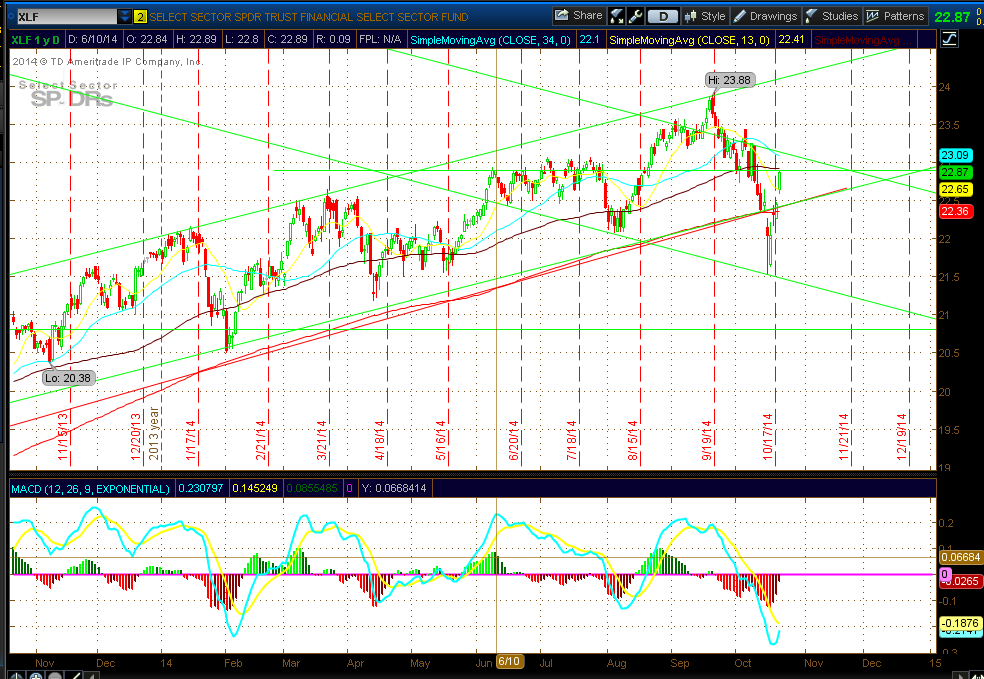Click the droplet icon beside Studies
This screenshot has width=984, height=679.
pos(808,17)
